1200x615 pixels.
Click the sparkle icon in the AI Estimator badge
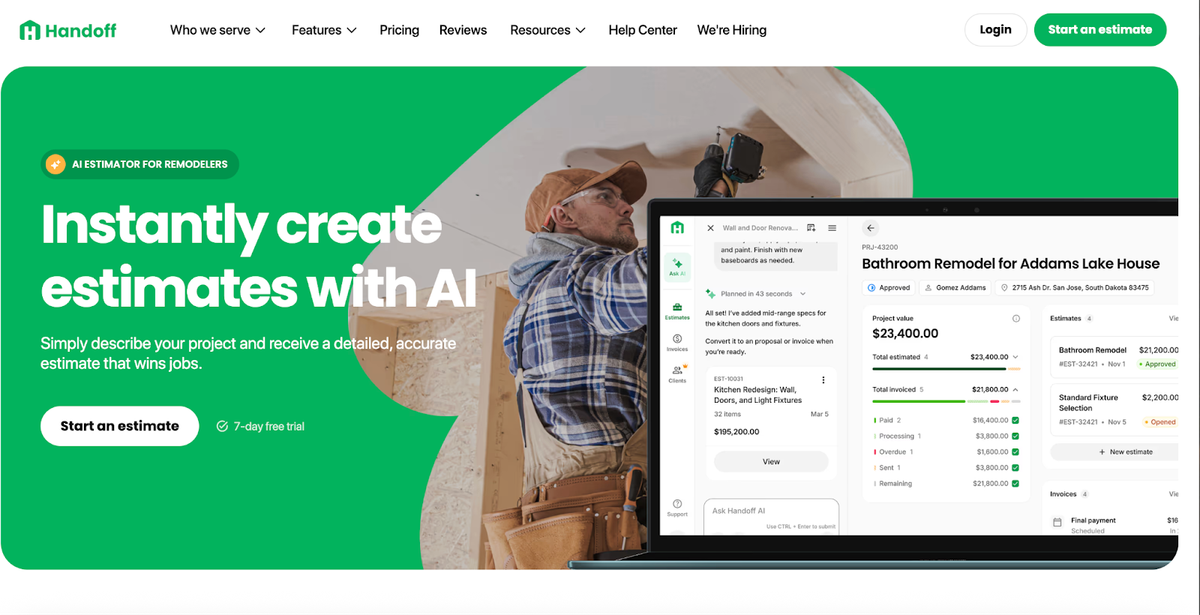click(x=56, y=164)
